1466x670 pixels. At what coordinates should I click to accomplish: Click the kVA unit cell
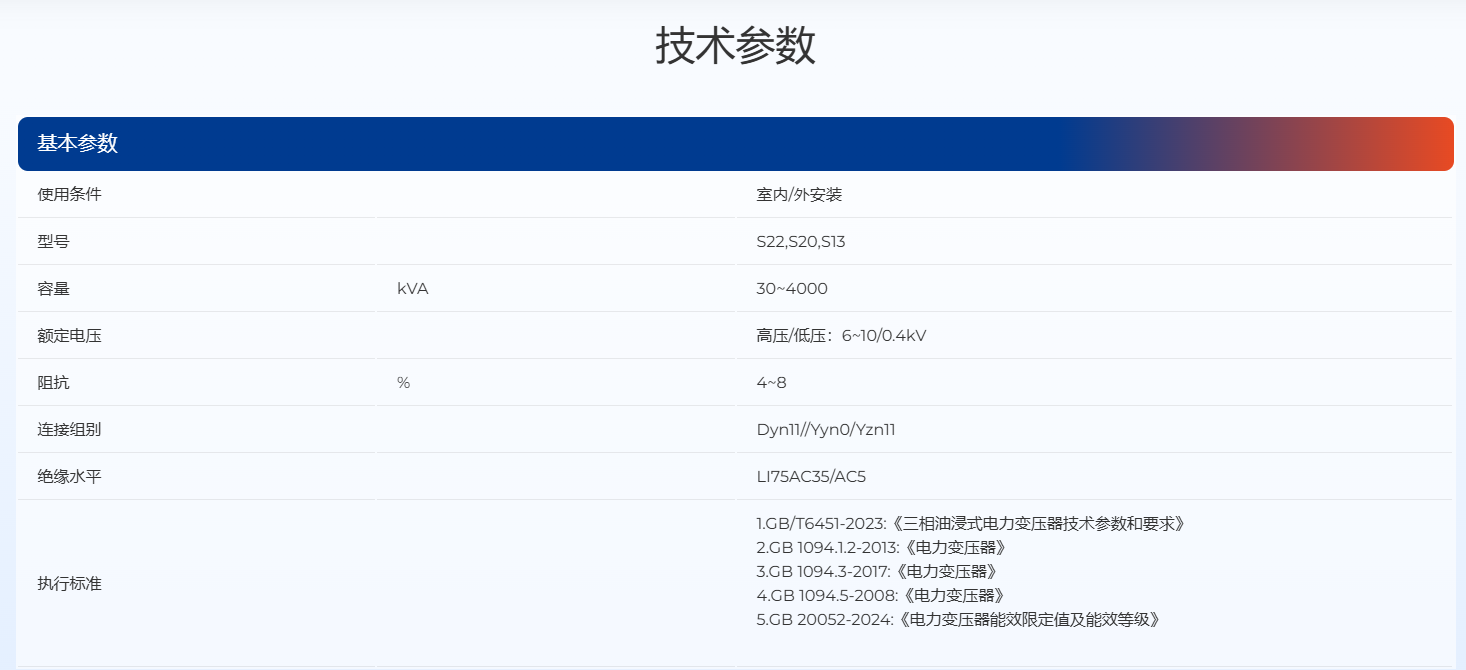point(412,289)
